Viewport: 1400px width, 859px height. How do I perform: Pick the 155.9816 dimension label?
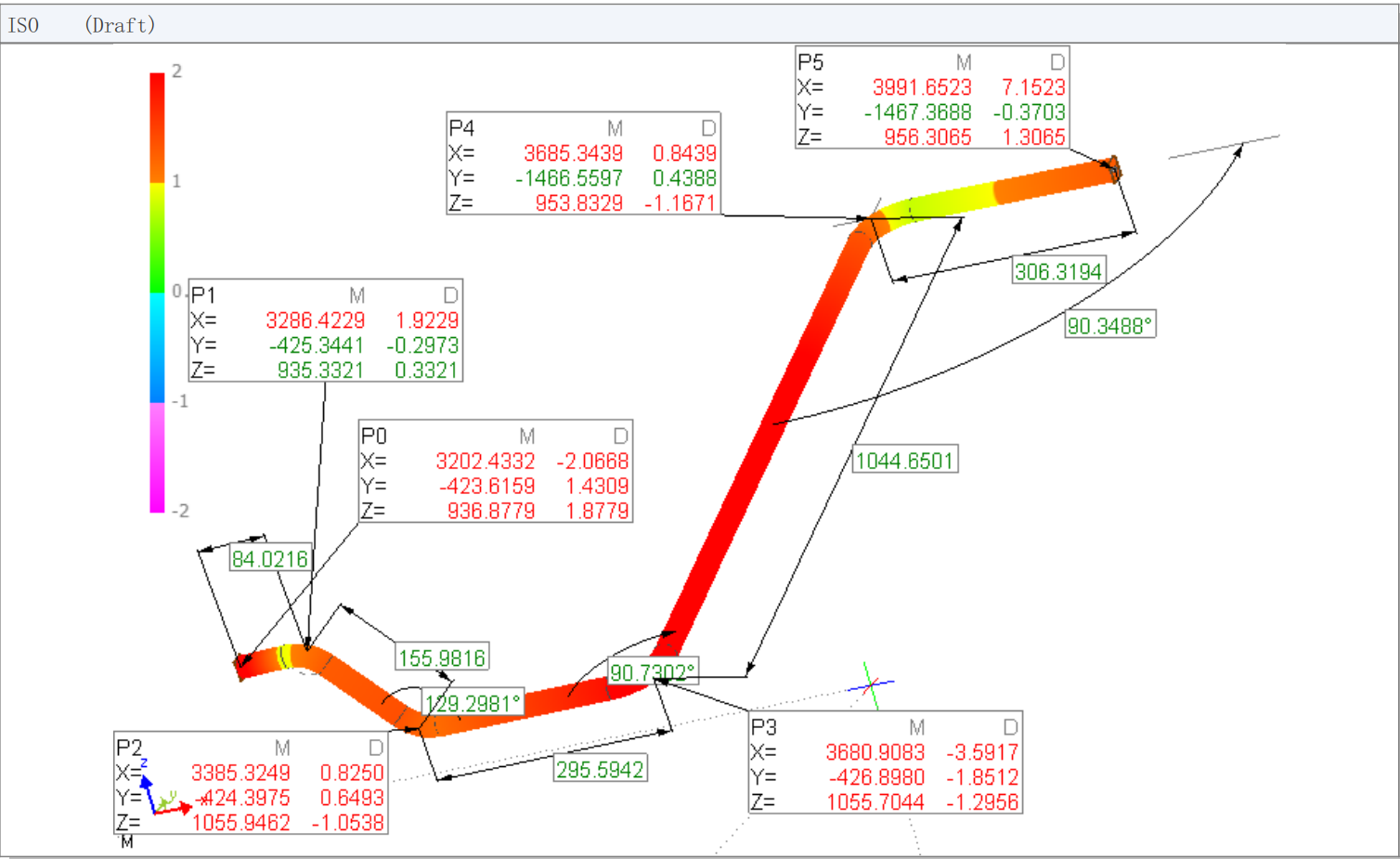click(442, 658)
